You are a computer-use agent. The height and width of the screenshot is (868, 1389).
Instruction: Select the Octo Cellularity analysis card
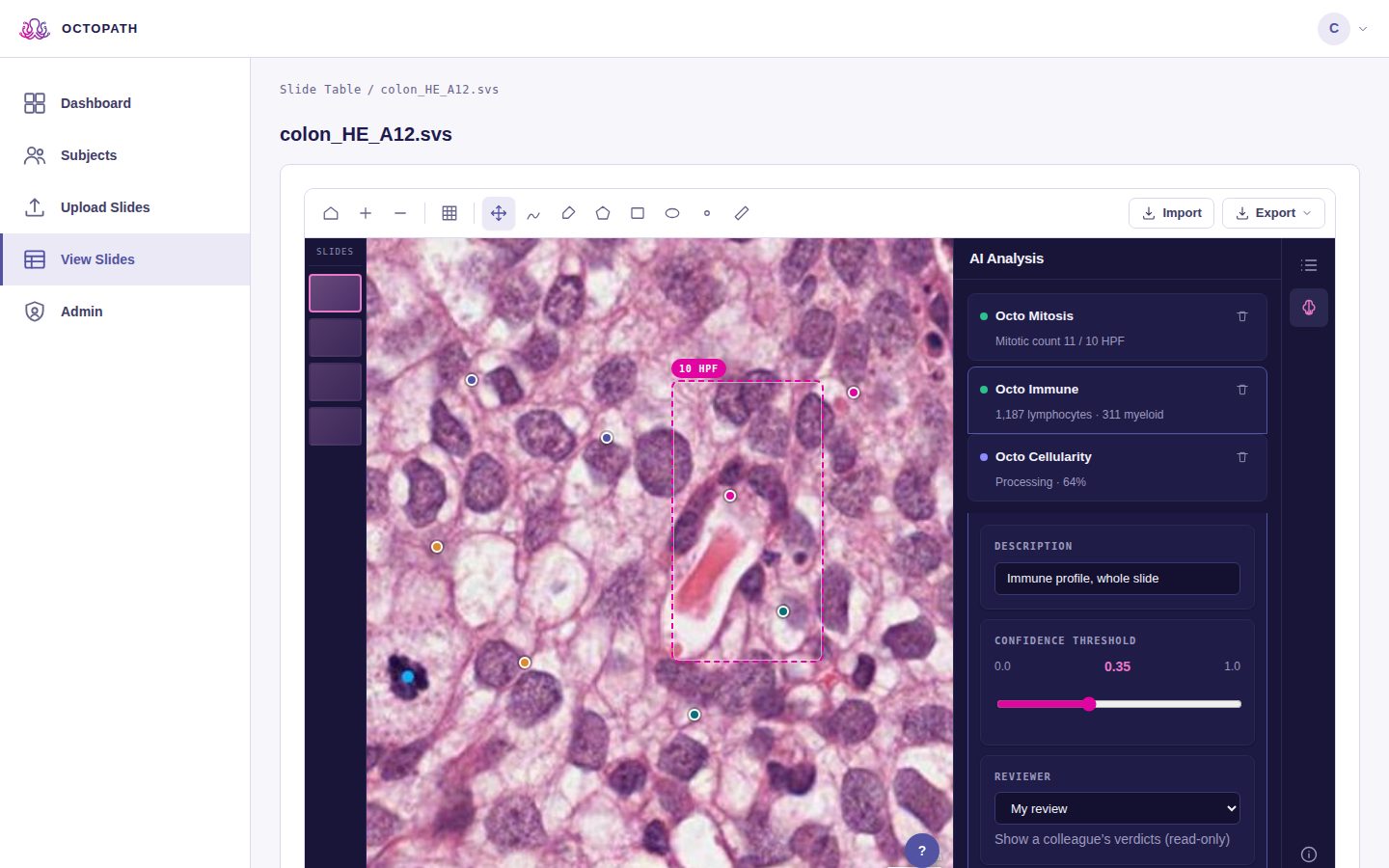pyautogui.click(x=1117, y=468)
